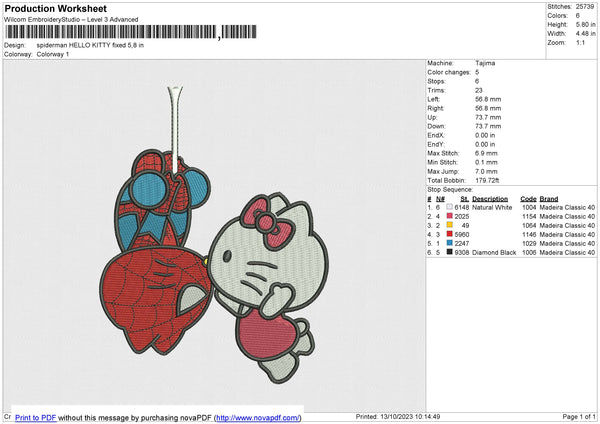Select the Stitches value 25739
Image resolution: width=600 pixels, height=424 pixels.
[x=585, y=7]
